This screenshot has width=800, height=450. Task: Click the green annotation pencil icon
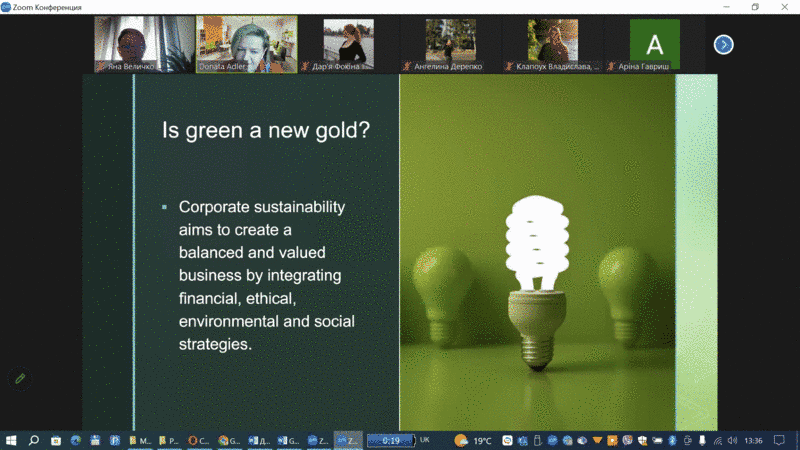[19, 379]
